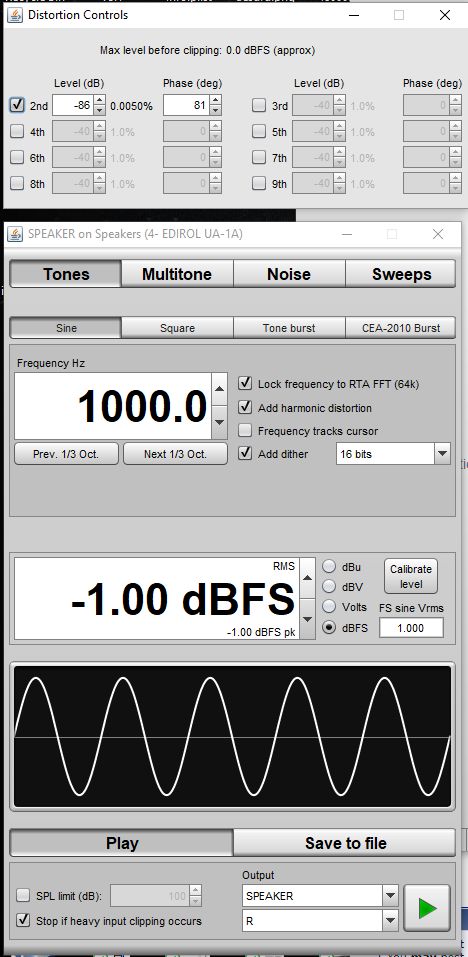Click the Prev. 1/3 Oct. button
The height and width of the screenshot is (957, 468).
67,454
